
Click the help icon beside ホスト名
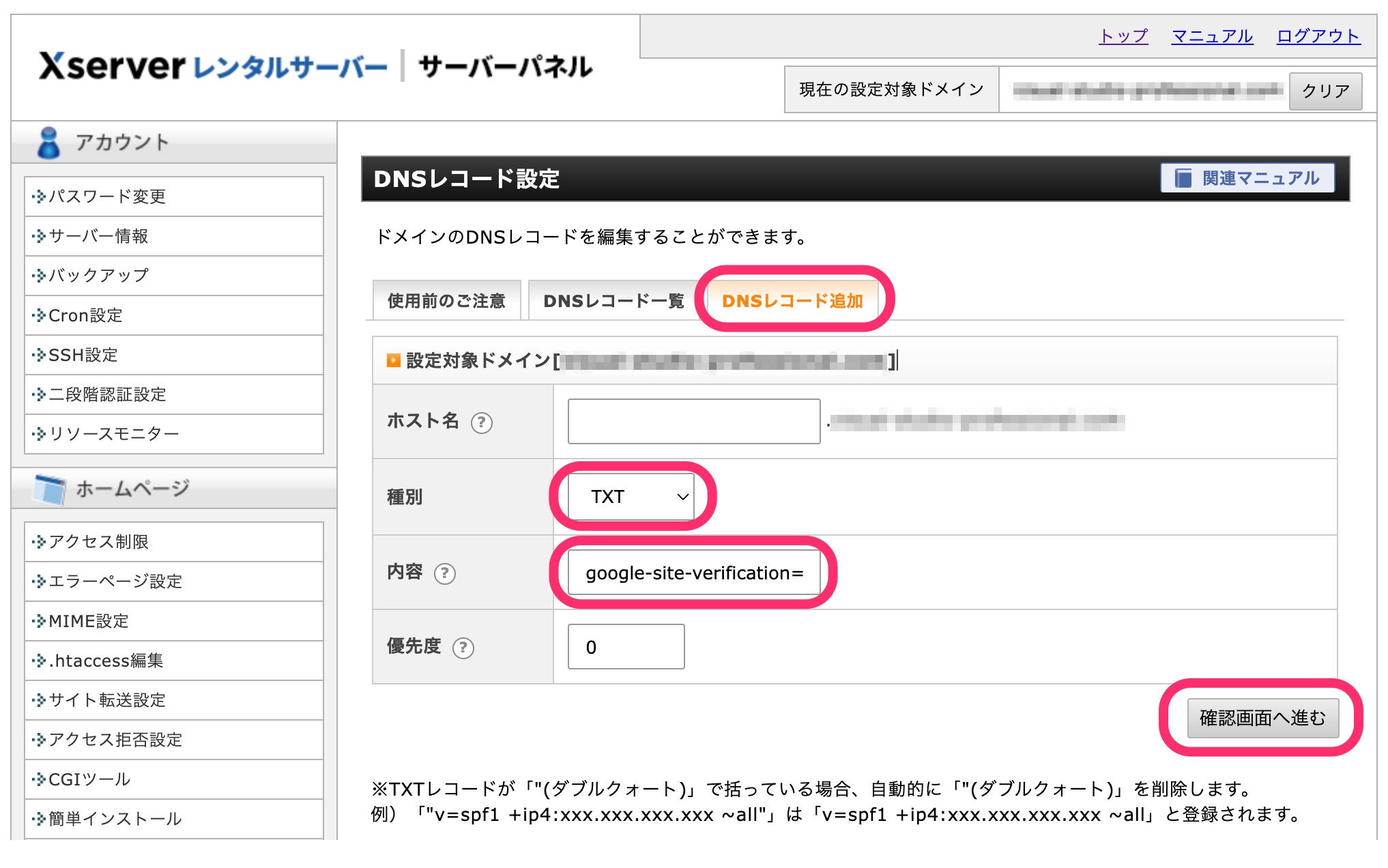coord(481,422)
